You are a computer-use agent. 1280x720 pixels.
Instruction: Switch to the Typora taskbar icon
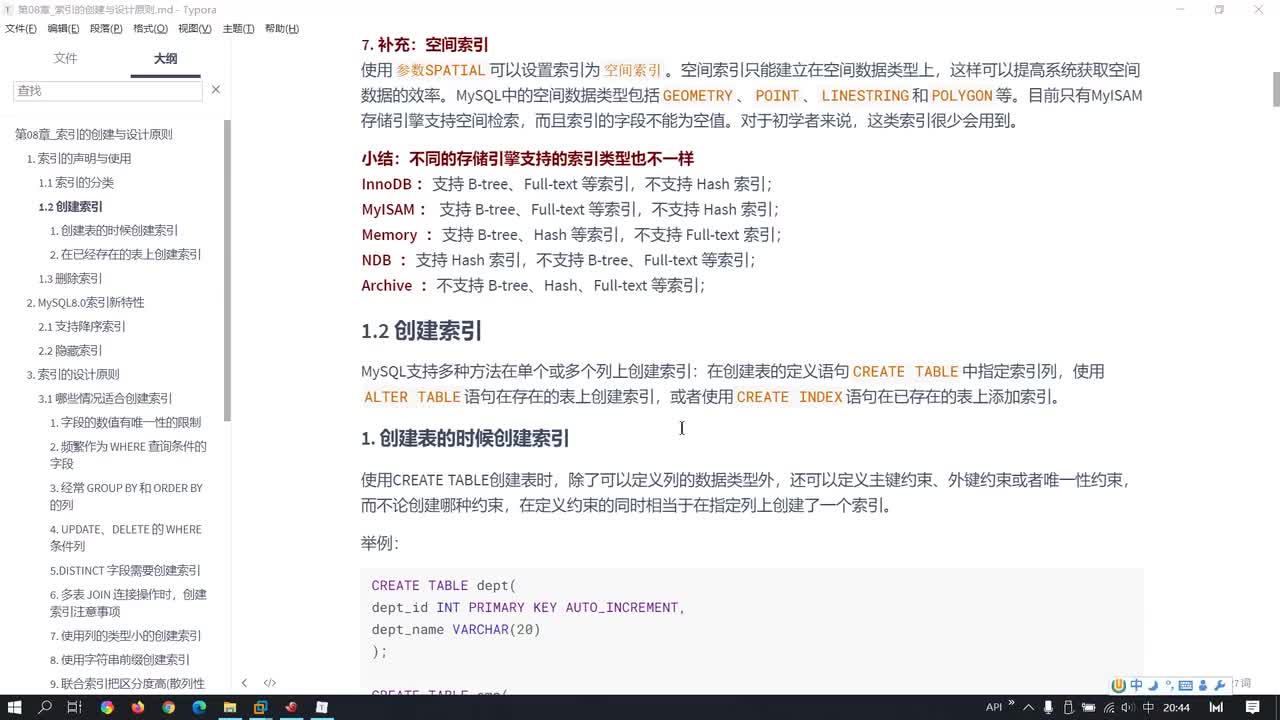(322, 707)
